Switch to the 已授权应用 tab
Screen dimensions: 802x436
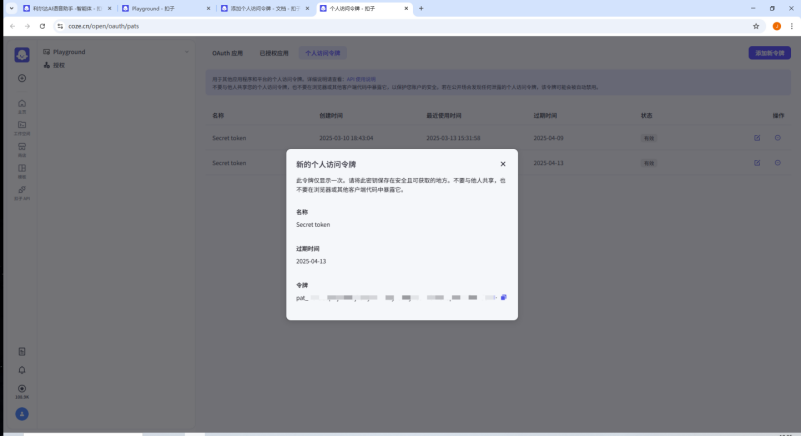[274, 52]
